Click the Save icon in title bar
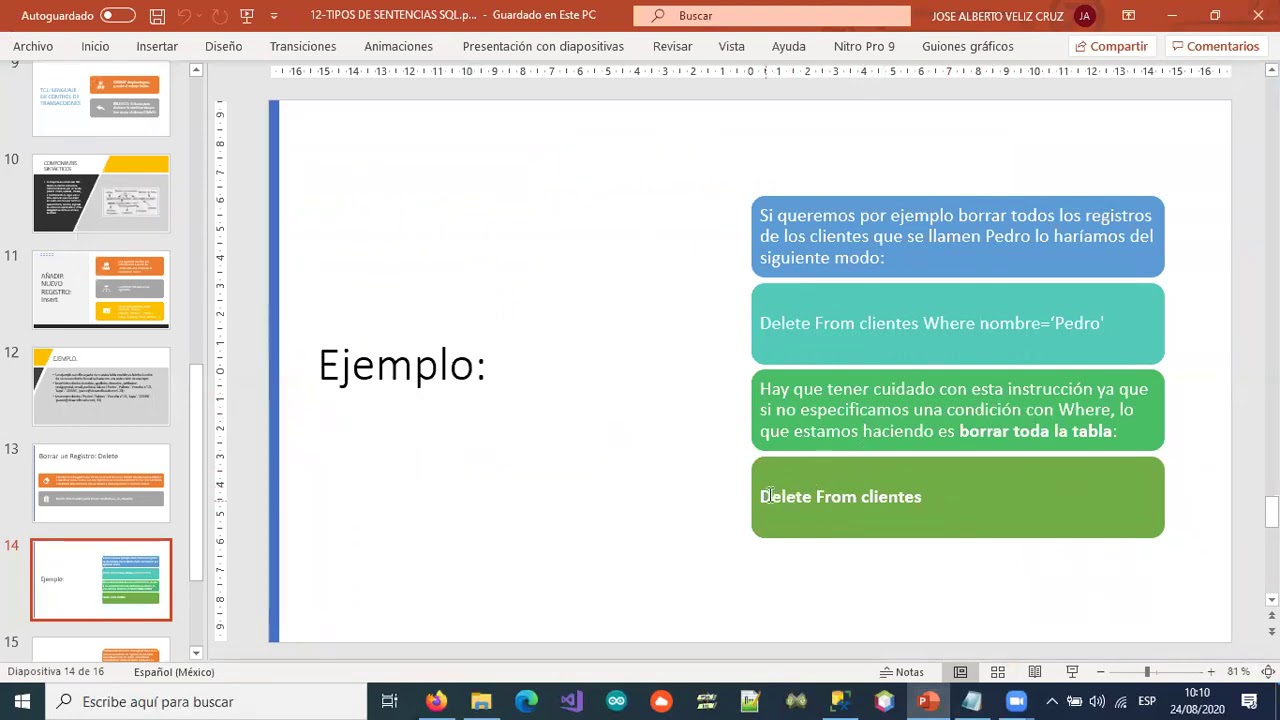This screenshot has width=1280, height=720. 157,16
